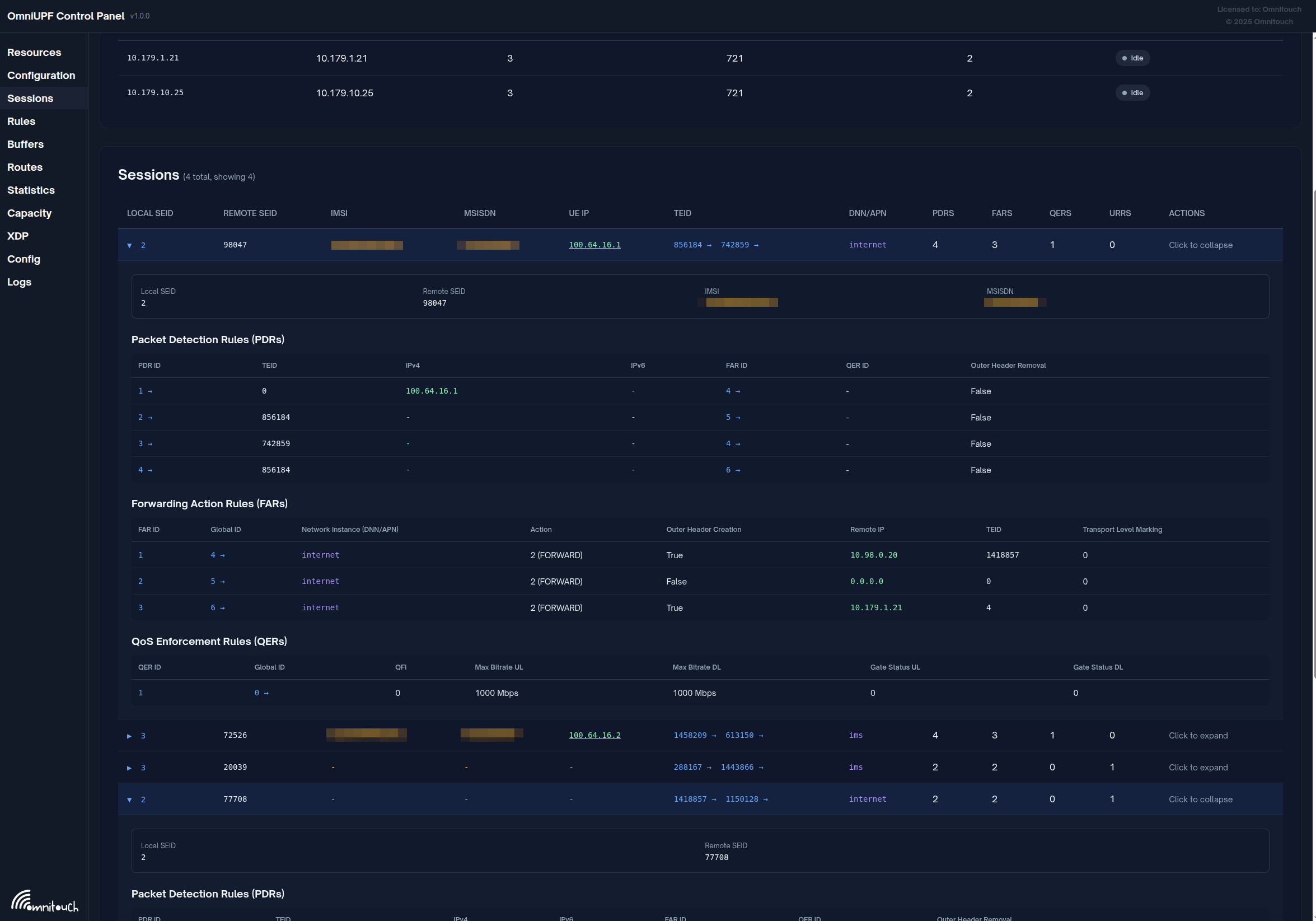The image size is (1316, 921).
Task: Click TEID link 1458209 in ims session
Action: tap(694, 735)
